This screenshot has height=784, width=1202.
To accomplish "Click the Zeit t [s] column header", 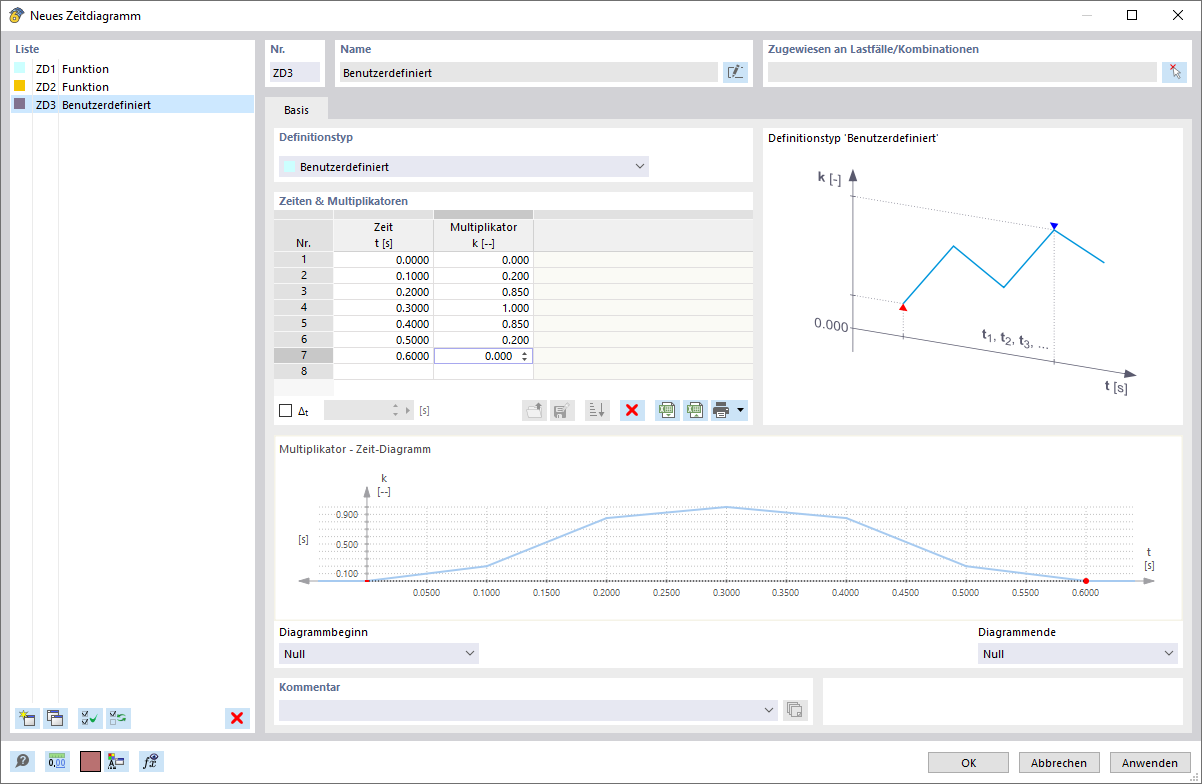I will point(383,235).
